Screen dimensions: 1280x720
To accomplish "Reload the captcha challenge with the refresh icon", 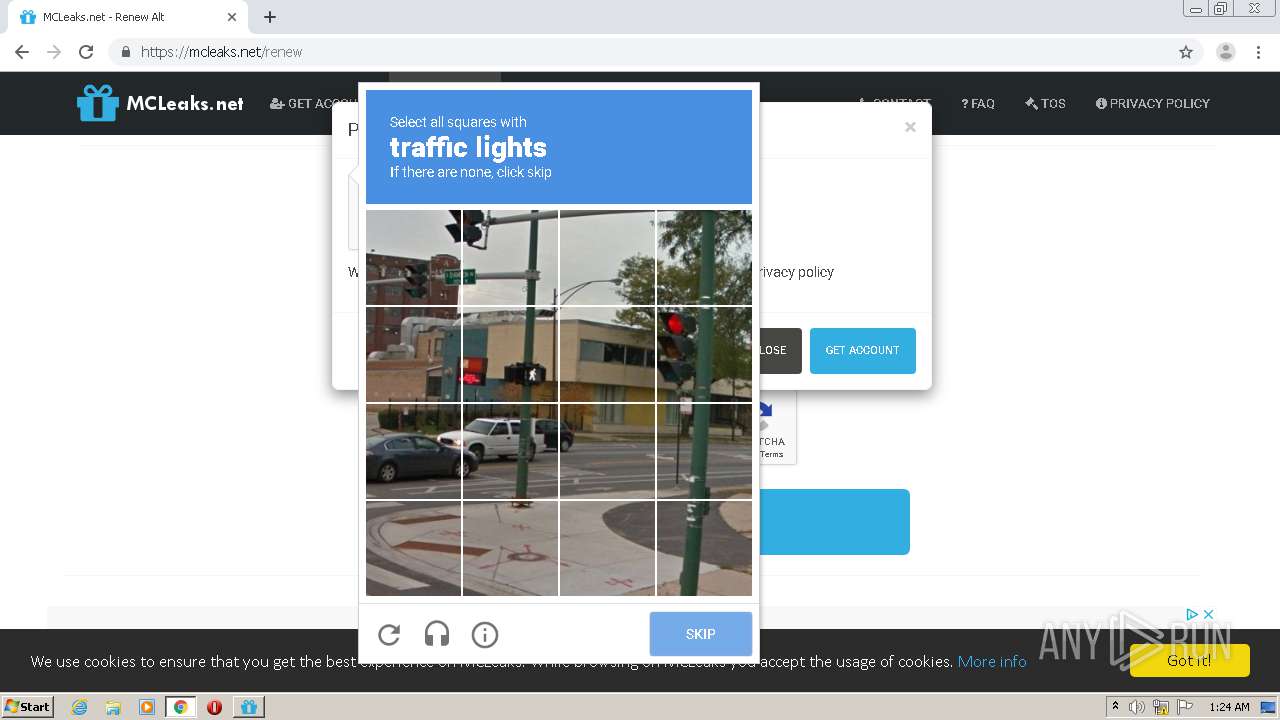I will coord(389,634).
